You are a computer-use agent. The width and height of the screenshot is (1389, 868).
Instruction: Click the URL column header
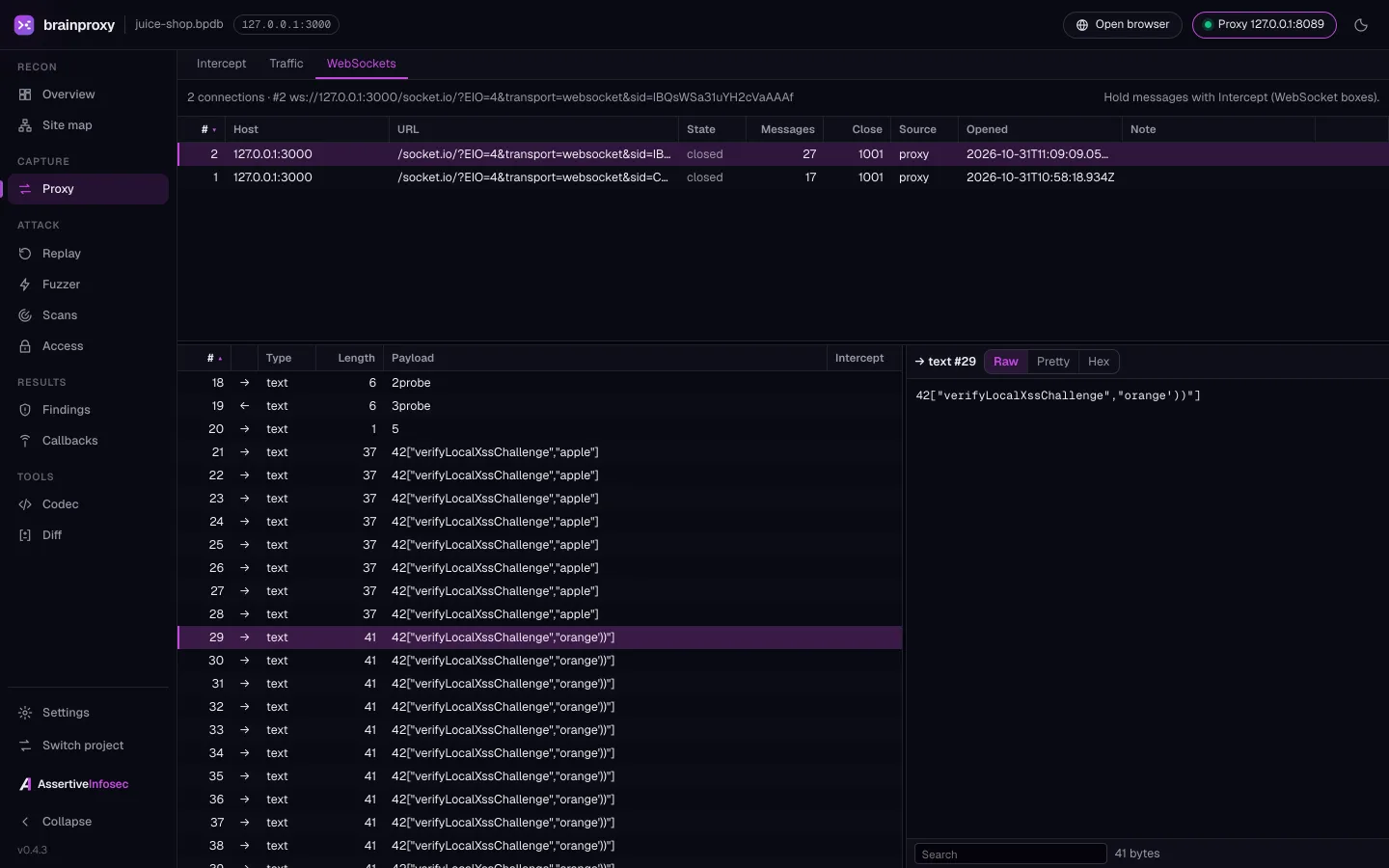[533, 129]
